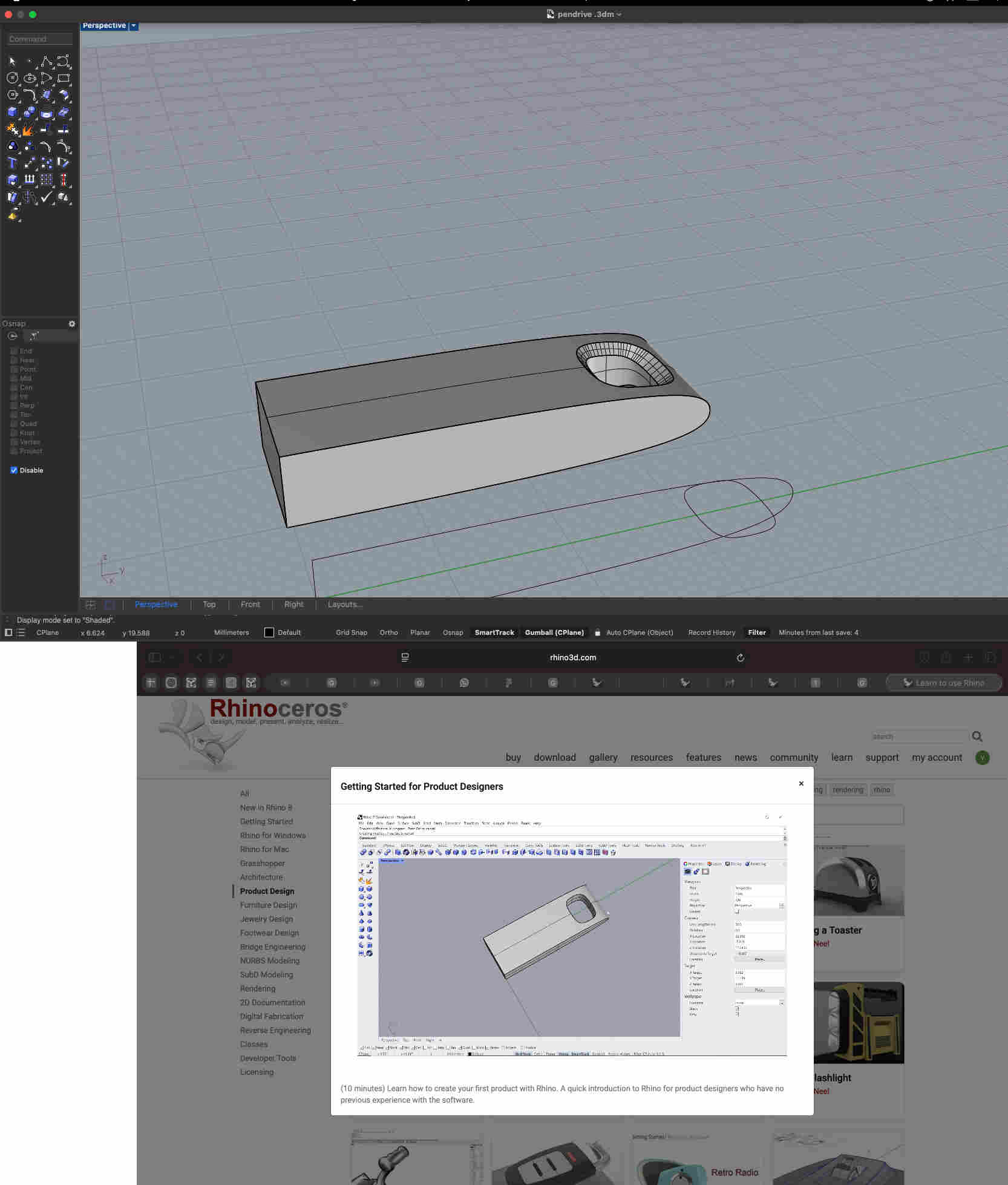
Task: Open the pendrive .3dm title dropdown
Action: [x=619, y=15]
